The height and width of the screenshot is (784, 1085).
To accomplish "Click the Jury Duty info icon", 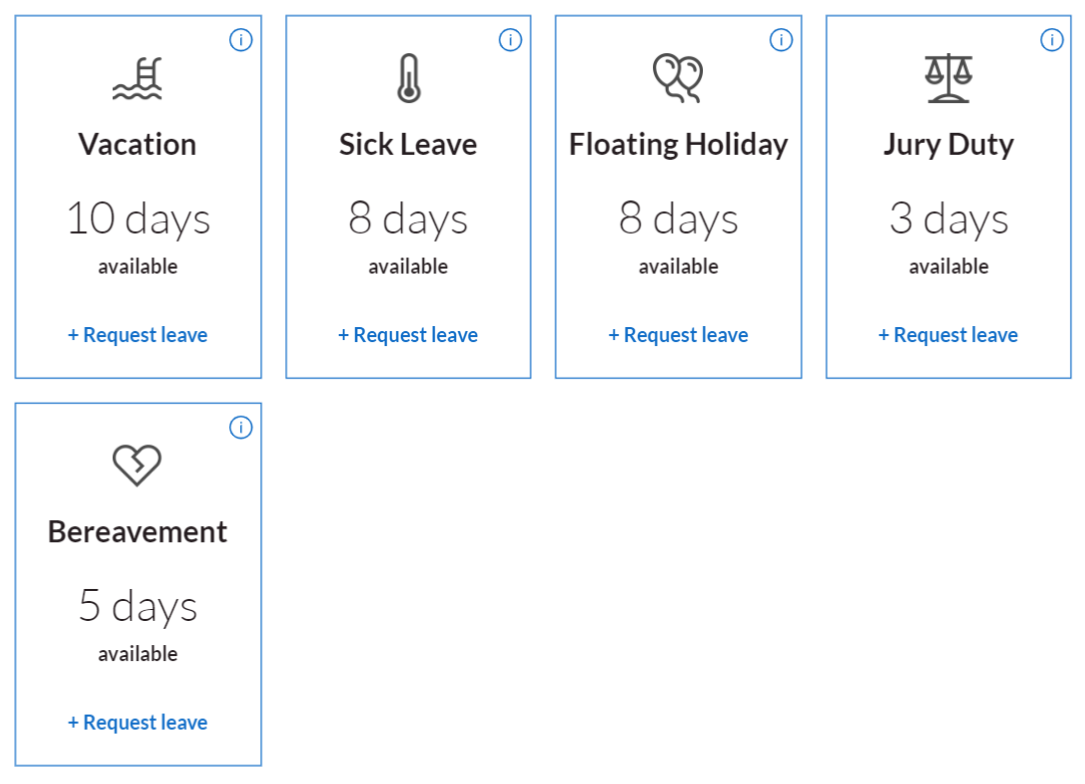I will pyautogui.click(x=1051, y=40).
